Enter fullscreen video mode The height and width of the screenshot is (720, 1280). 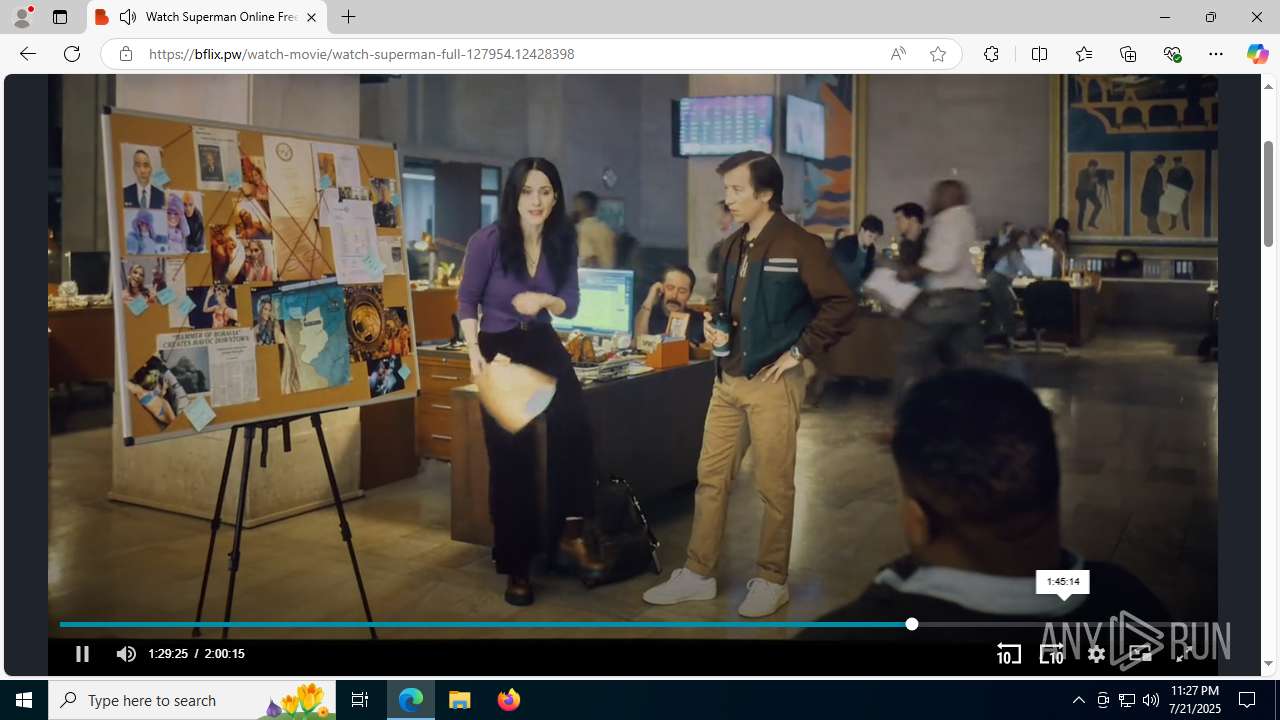[x=1184, y=654]
